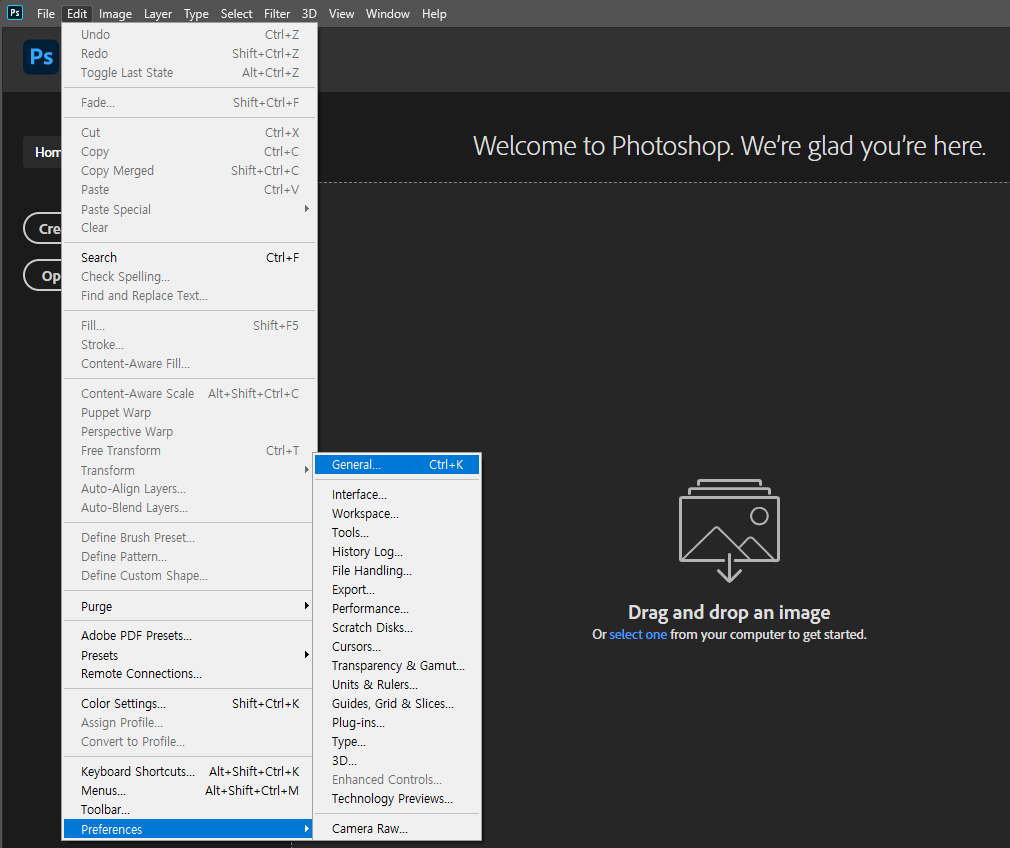This screenshot has height=848, width=1010.
Task: Click the partially hidden Open button
Action: pyautogui.click(x=43, y=276)
